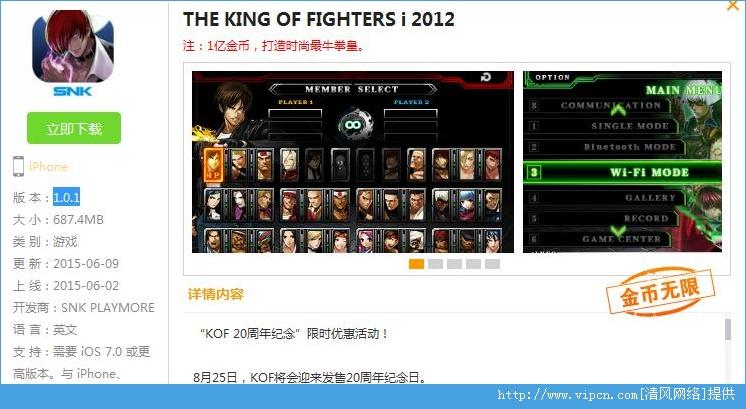Viewport: 746px width, 409px height.
Task: Click the green down chevron near Game Center
Action: coord(618,231)
